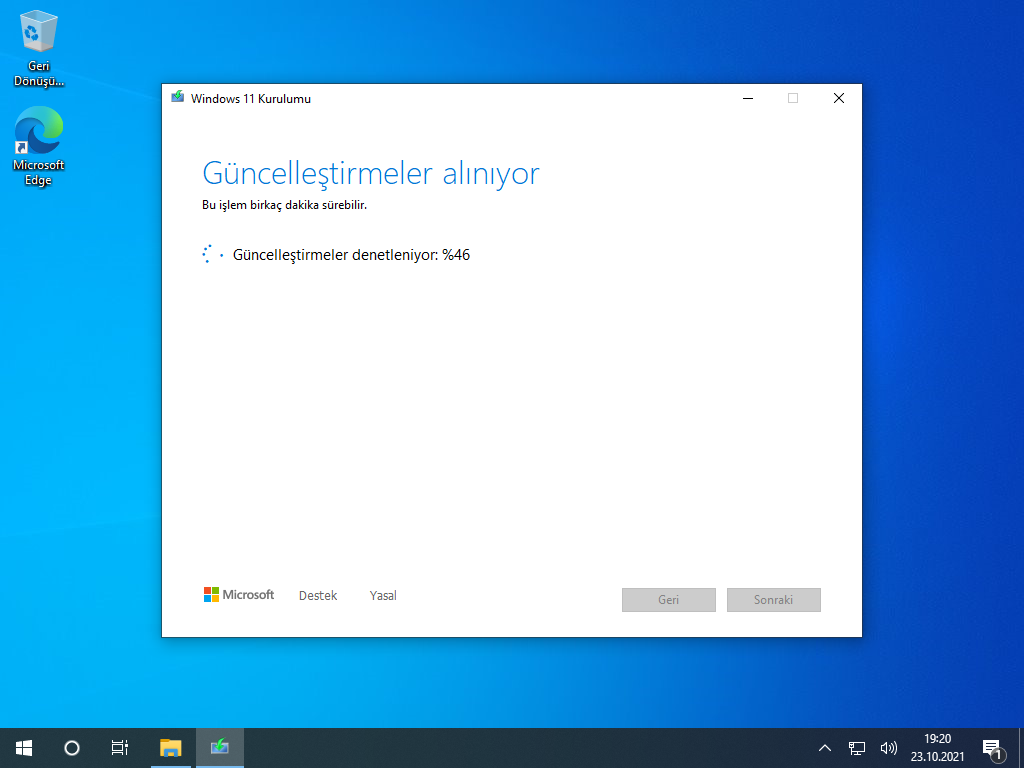
Task: Click the Show desktop strip on taskbar
Action: (x=1021, y=748)
